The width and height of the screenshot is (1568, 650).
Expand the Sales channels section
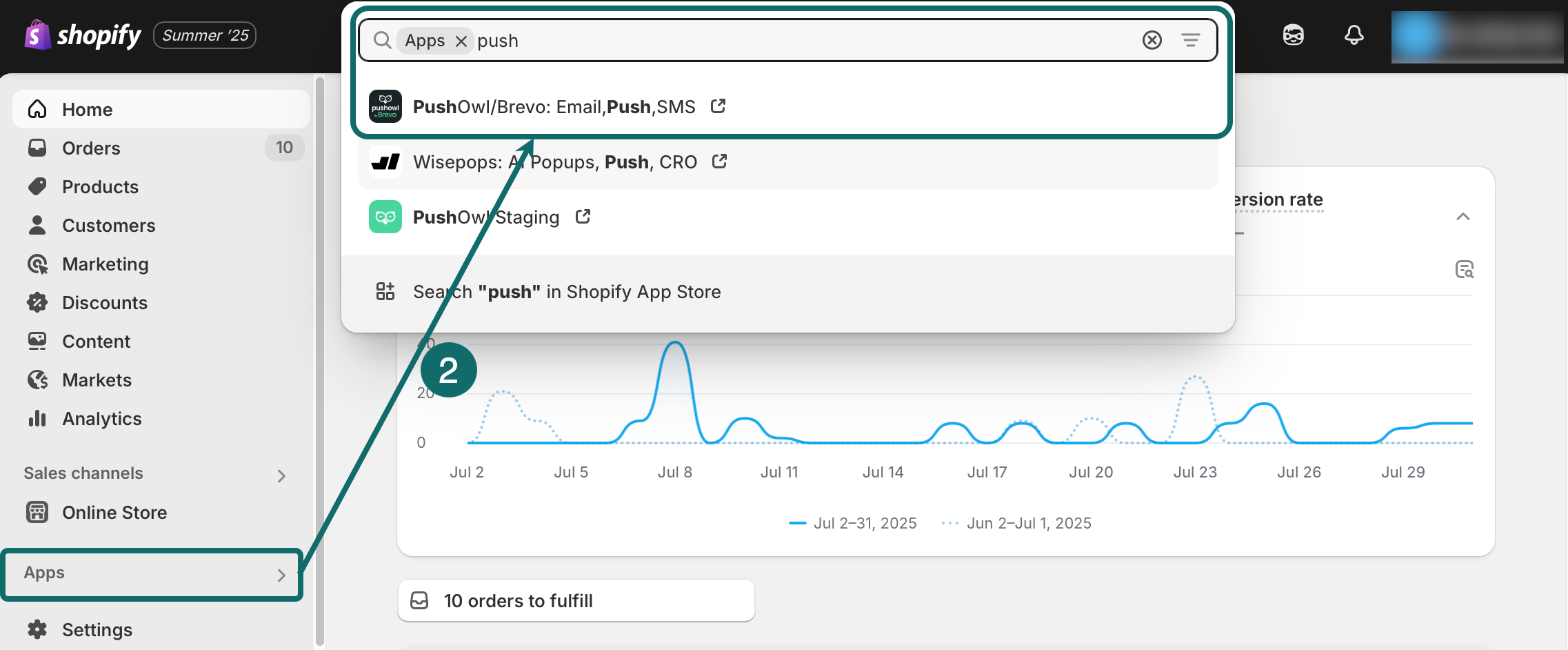coord(281,475)
